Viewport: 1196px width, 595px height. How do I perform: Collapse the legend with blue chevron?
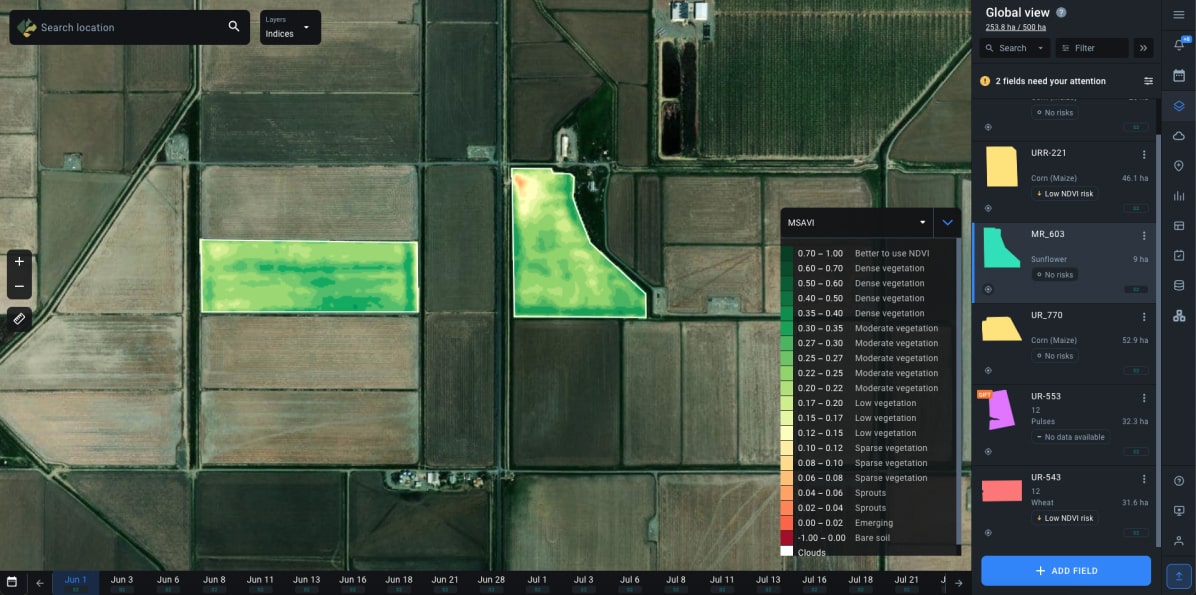click(x=947, y=223)
